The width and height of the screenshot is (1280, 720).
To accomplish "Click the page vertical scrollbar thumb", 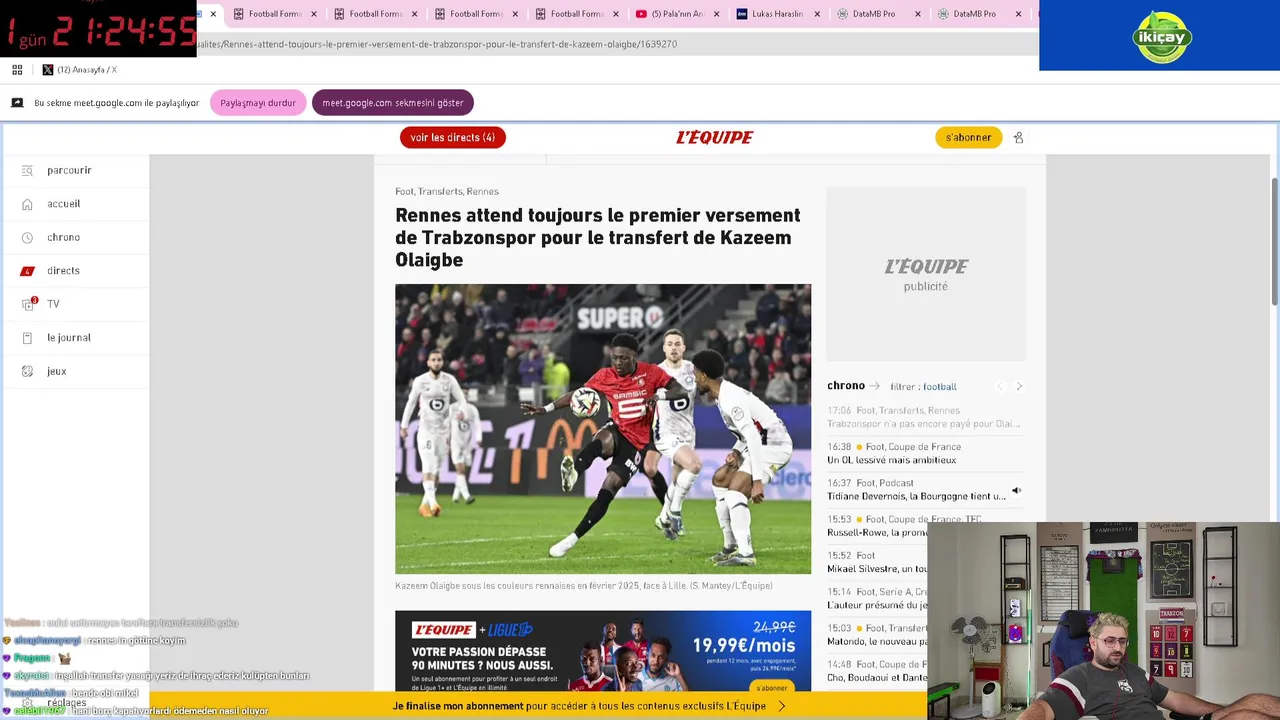I will click(1274, 242).
